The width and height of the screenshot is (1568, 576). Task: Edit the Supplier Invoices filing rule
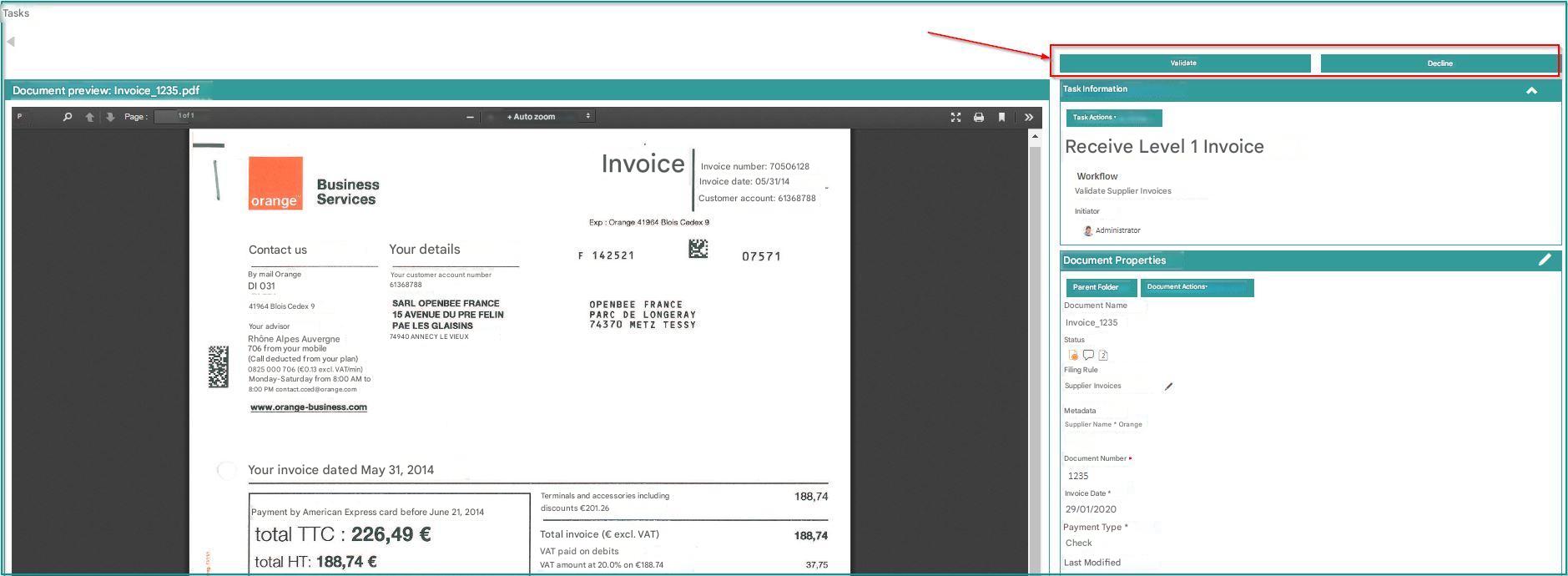[x=1168, y=386]
